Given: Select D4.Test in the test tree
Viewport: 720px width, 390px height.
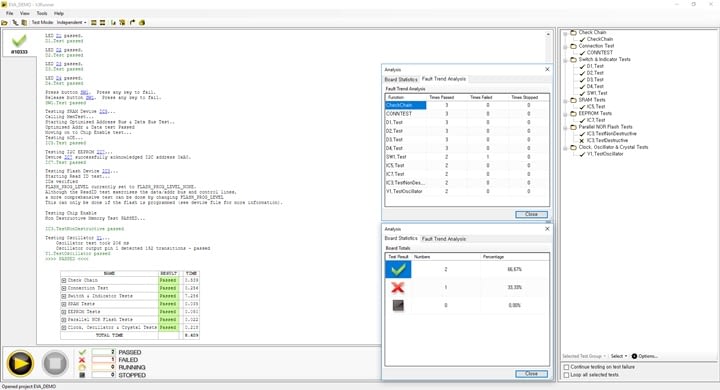Looking at the screenshot, I should point(595,86).
